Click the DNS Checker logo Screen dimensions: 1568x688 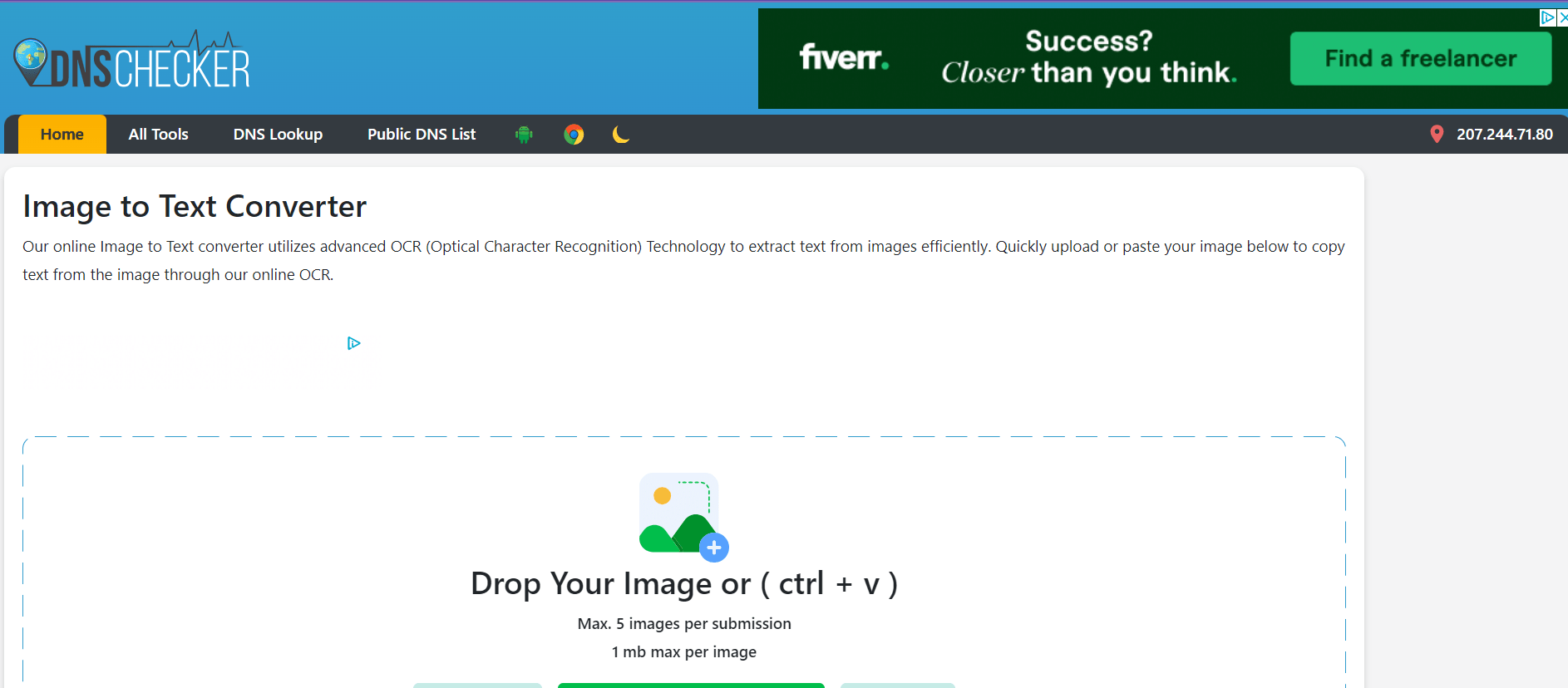[x=131, y=60]
